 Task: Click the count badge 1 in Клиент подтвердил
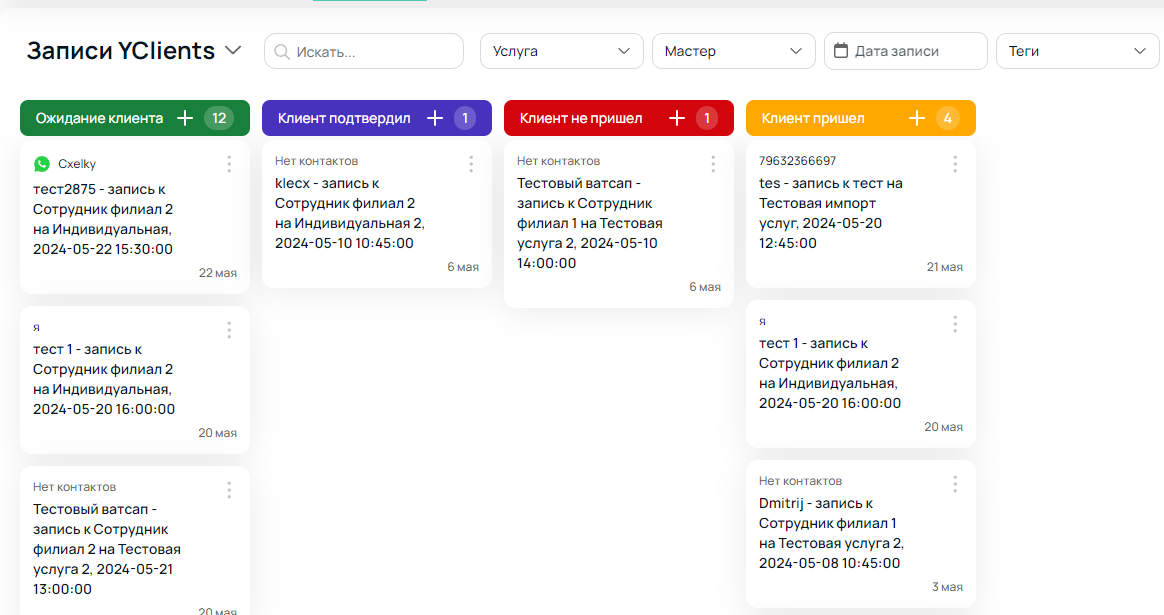[x=465, y=118]
